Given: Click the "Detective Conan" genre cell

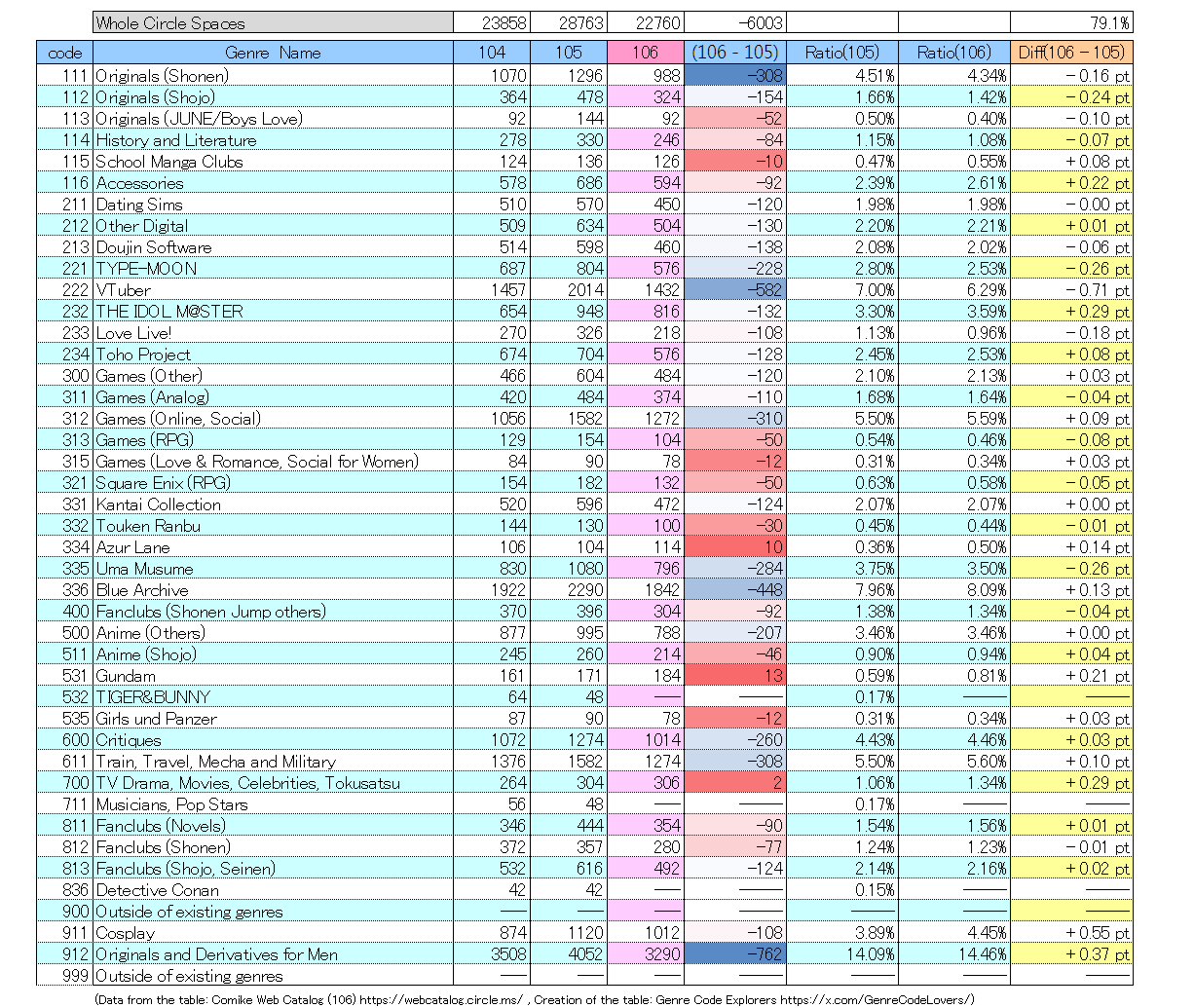Looking at the screenshot, I should pyautogui.click(x=273, y=890).
